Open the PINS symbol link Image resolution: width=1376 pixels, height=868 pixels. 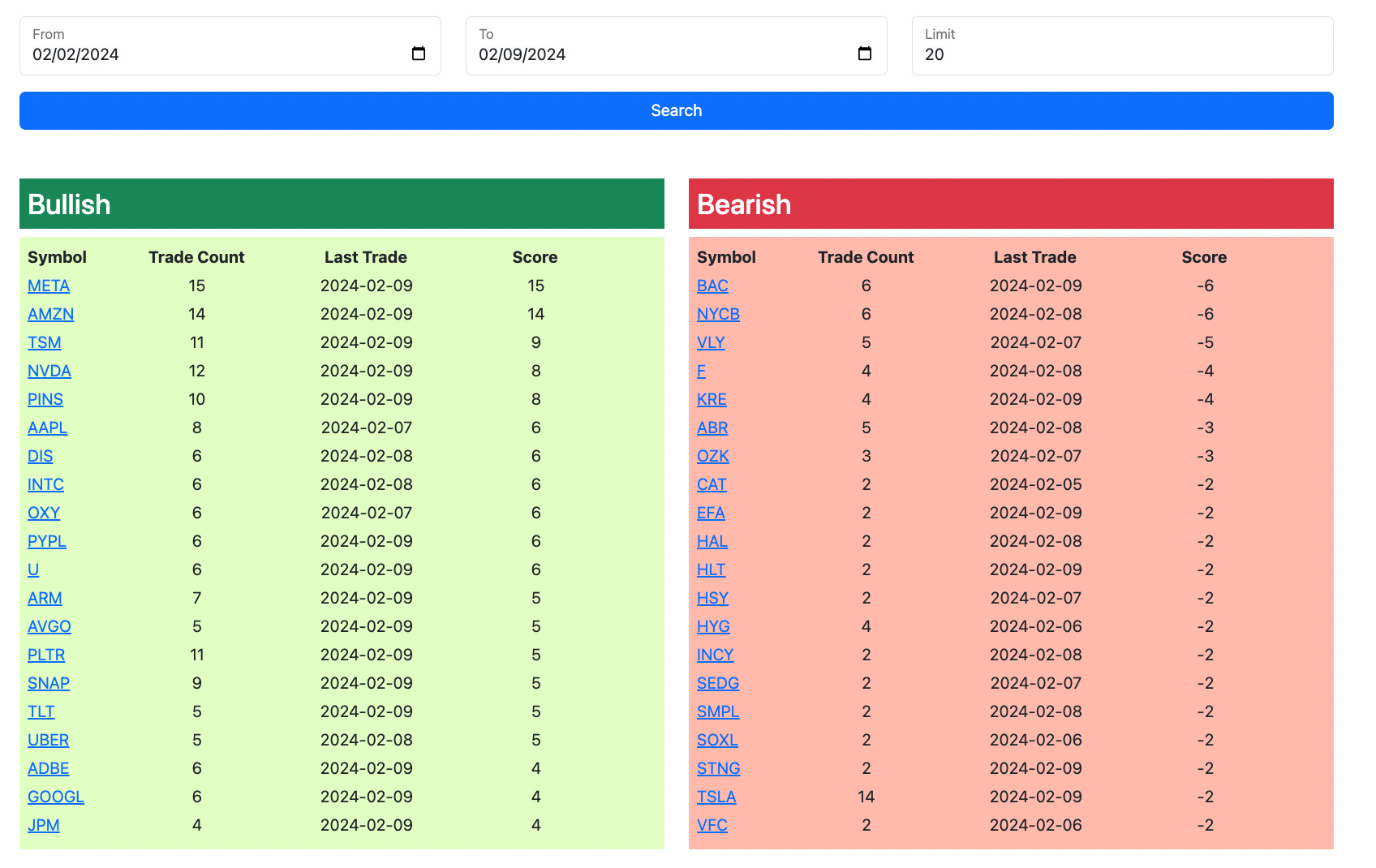45,399
